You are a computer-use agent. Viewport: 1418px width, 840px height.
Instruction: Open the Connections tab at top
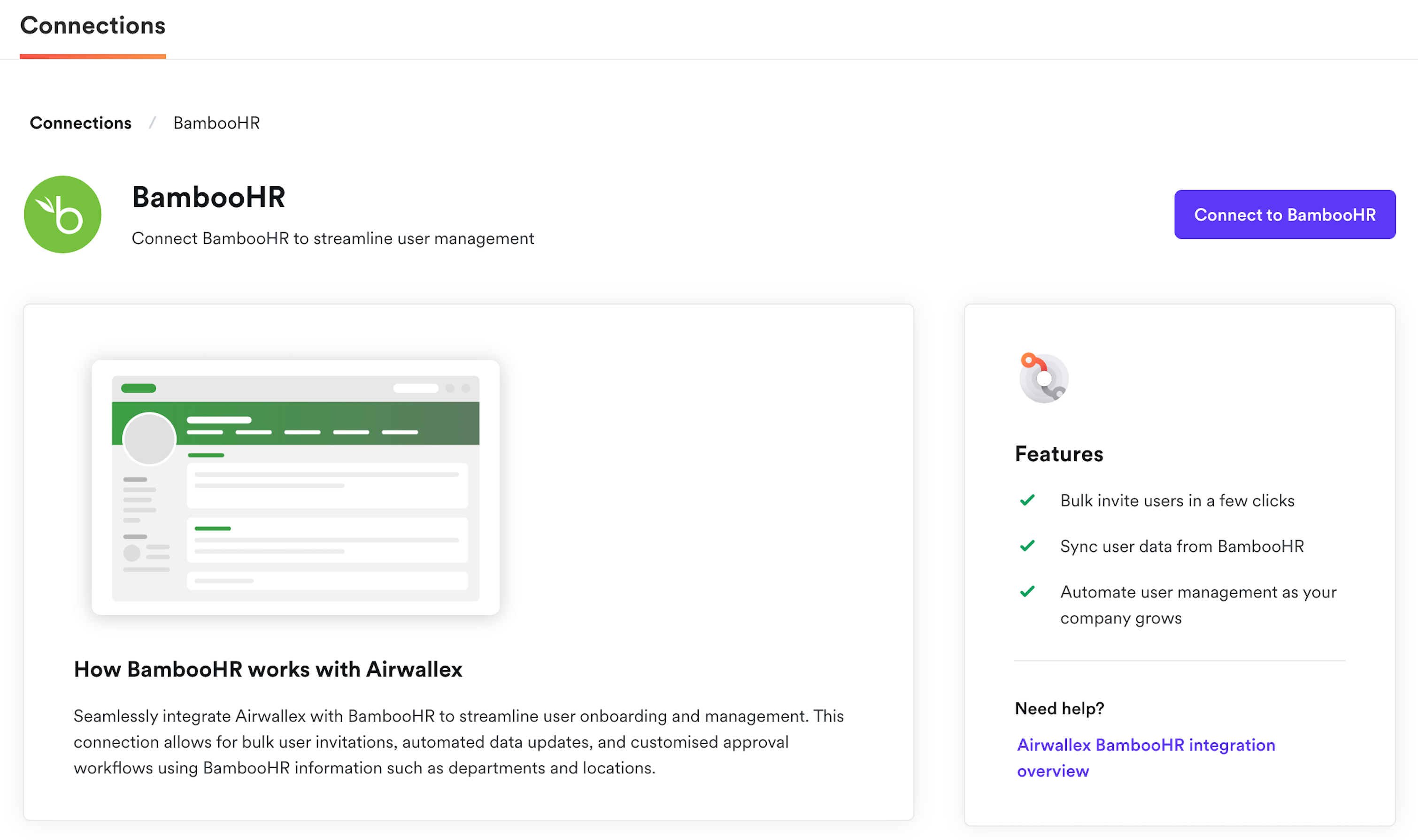click(x=93, y=27)
